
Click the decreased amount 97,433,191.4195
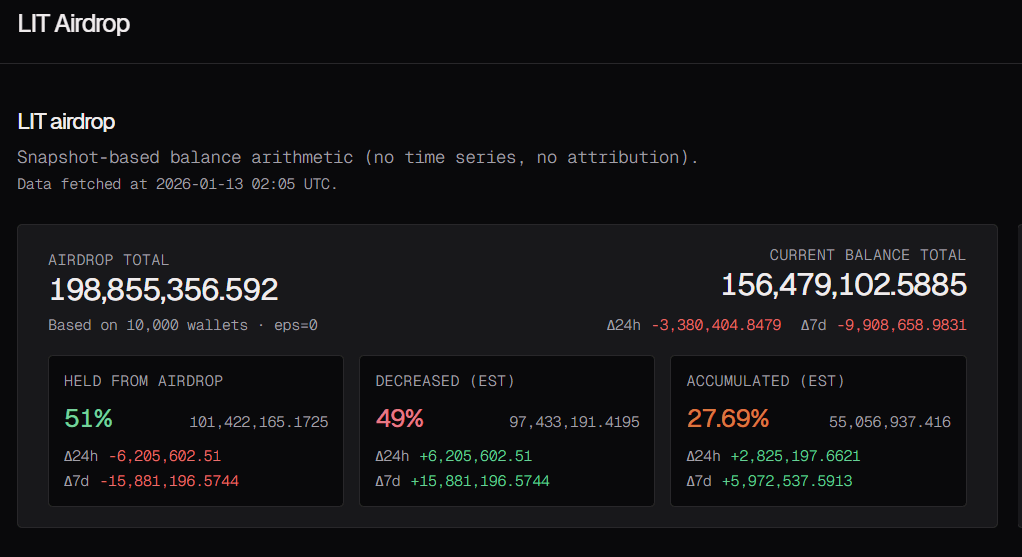click(574, 422)
